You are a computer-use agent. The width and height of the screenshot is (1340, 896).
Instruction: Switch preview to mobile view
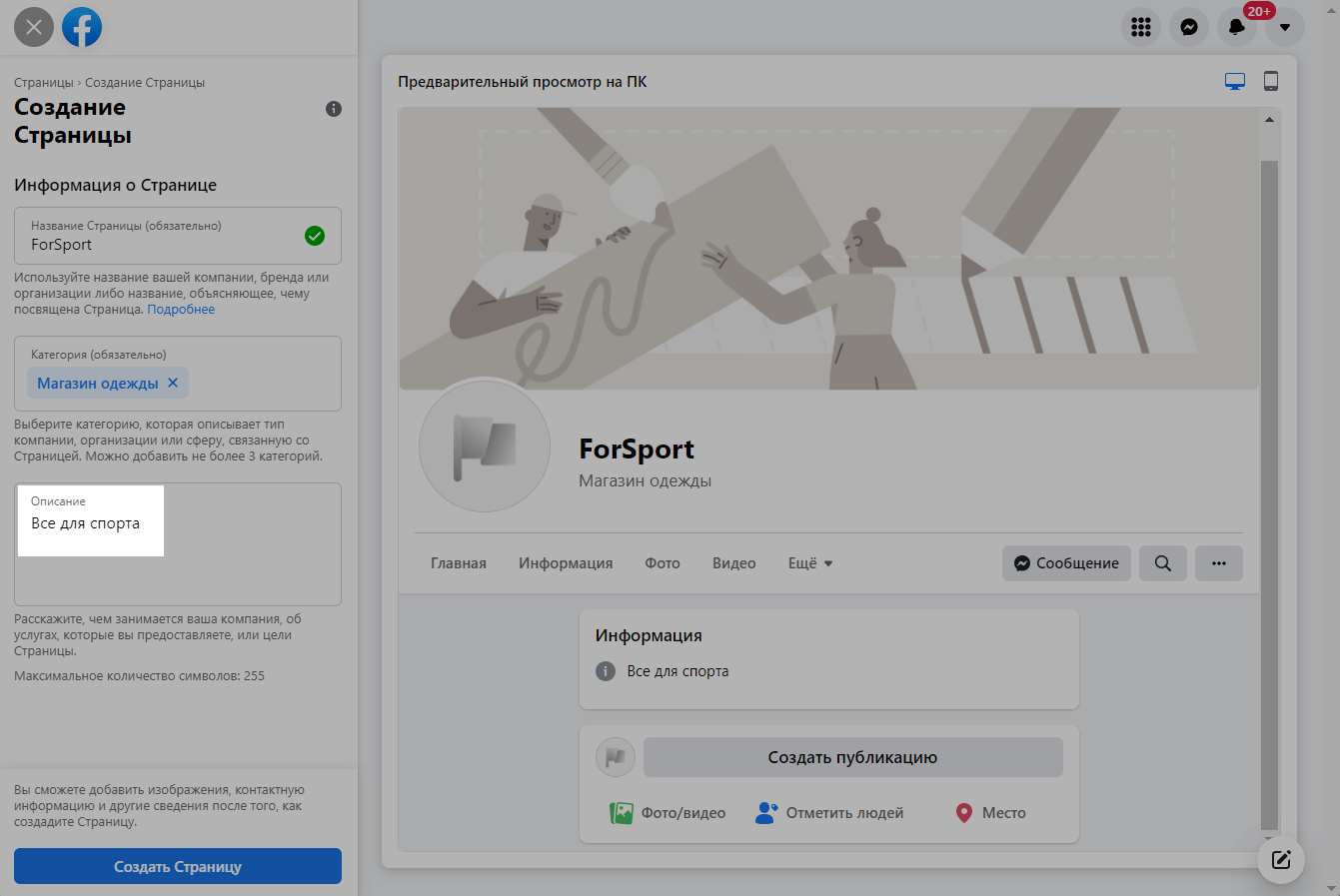(1271, 82)
